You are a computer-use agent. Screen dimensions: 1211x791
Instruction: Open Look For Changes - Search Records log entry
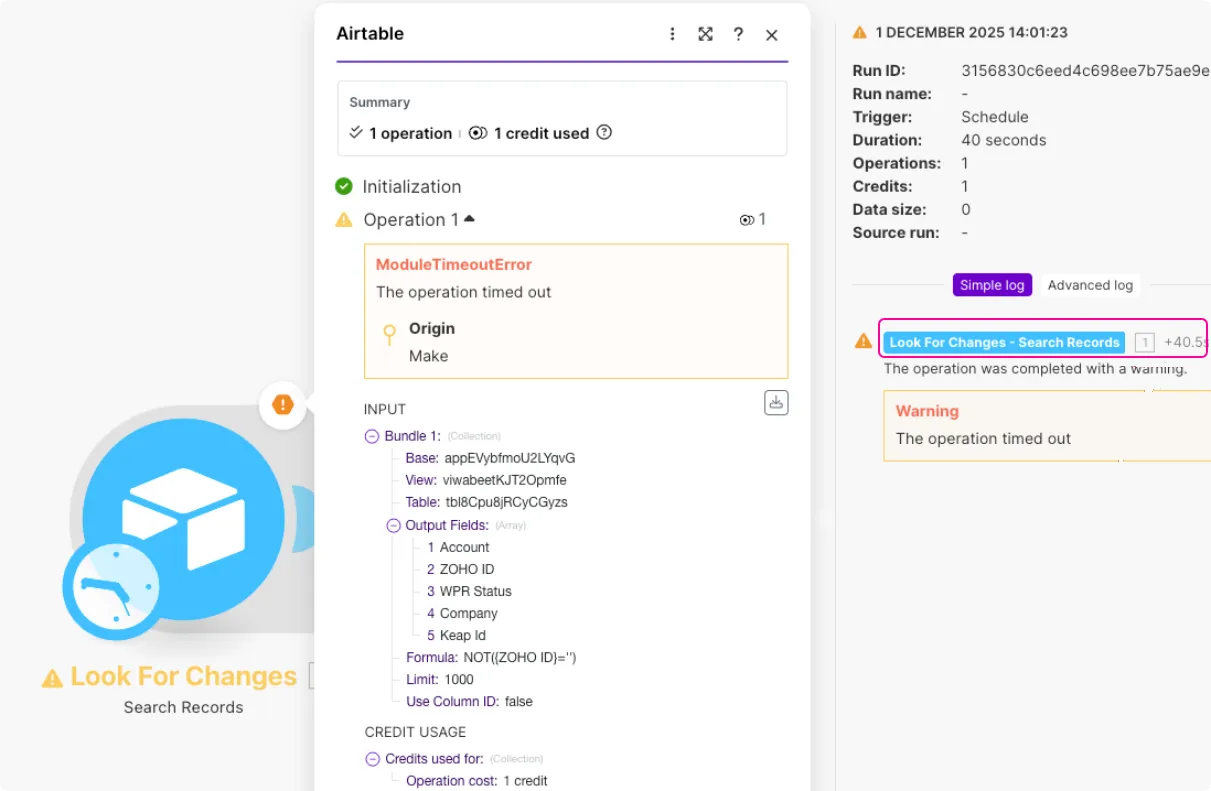(x=1004, y=342)
